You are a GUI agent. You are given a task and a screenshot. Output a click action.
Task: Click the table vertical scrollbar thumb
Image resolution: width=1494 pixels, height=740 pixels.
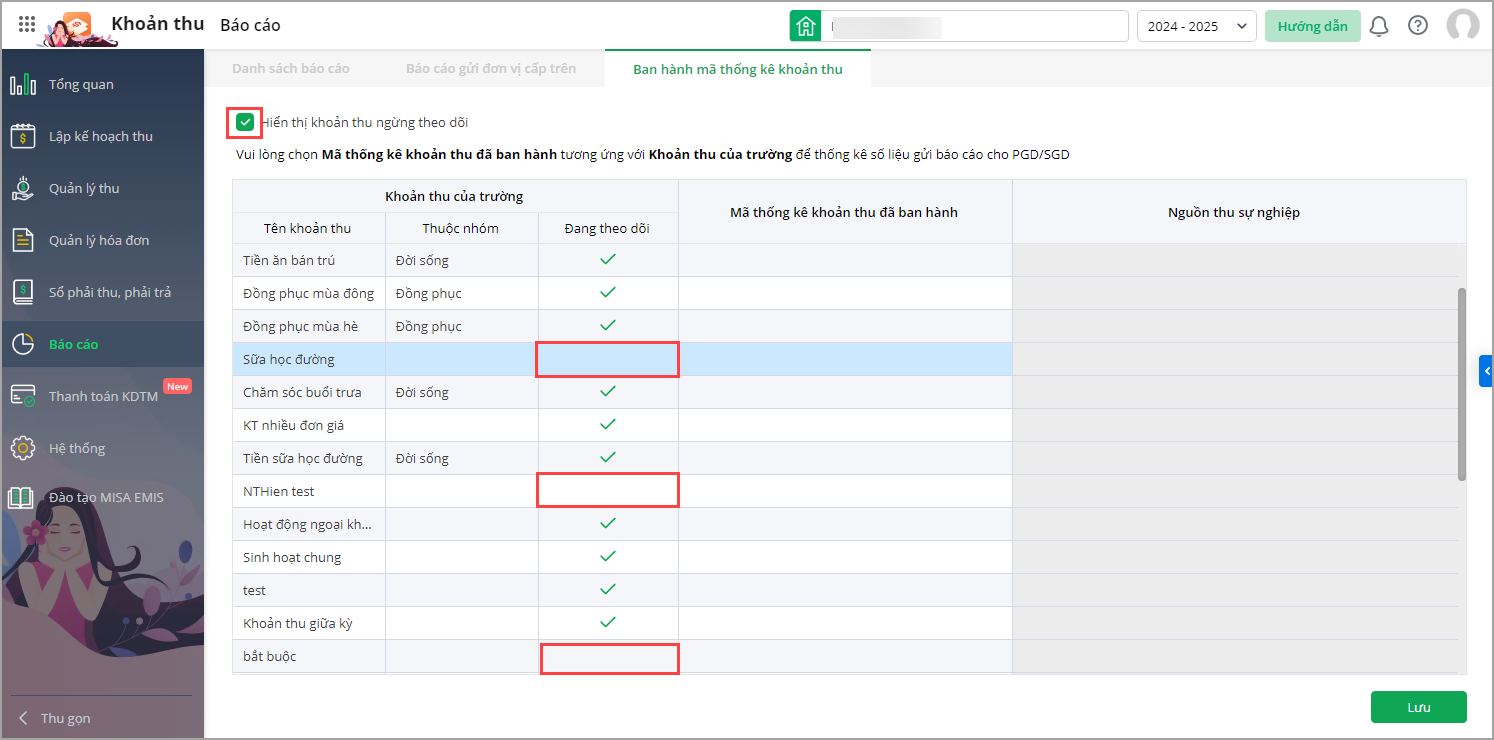click(1462, 384)
